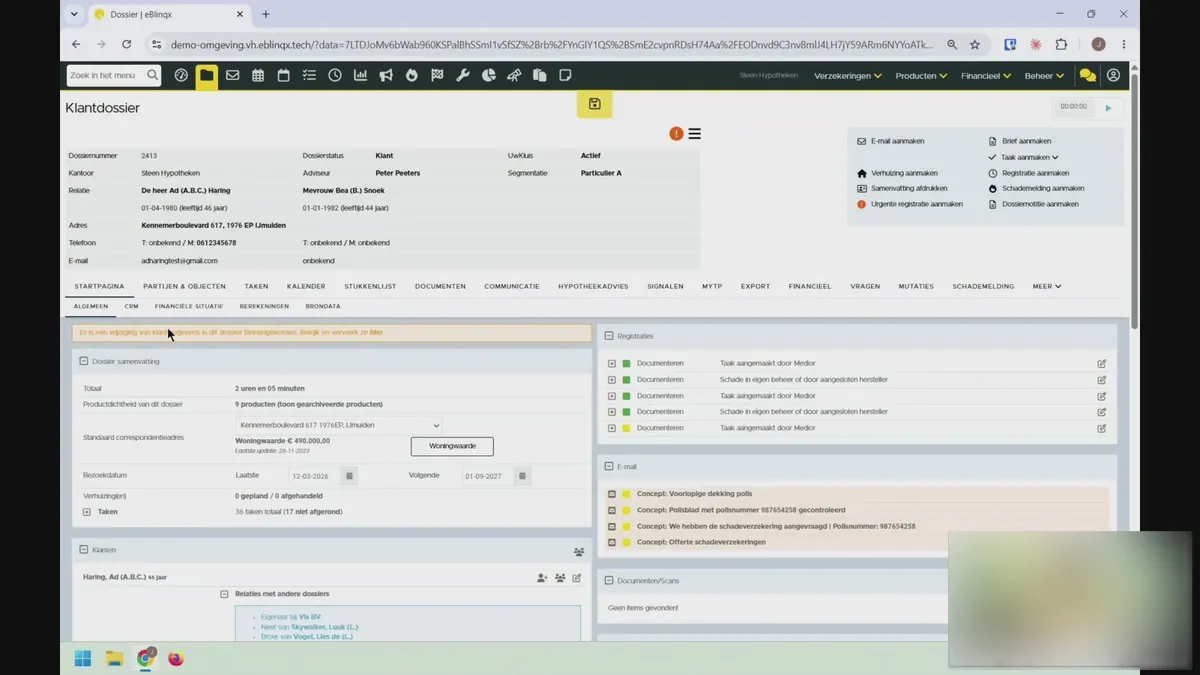Click the checkered flag icon in top toolbar
The image size is (1200, 675).
[x=437, y=75]
